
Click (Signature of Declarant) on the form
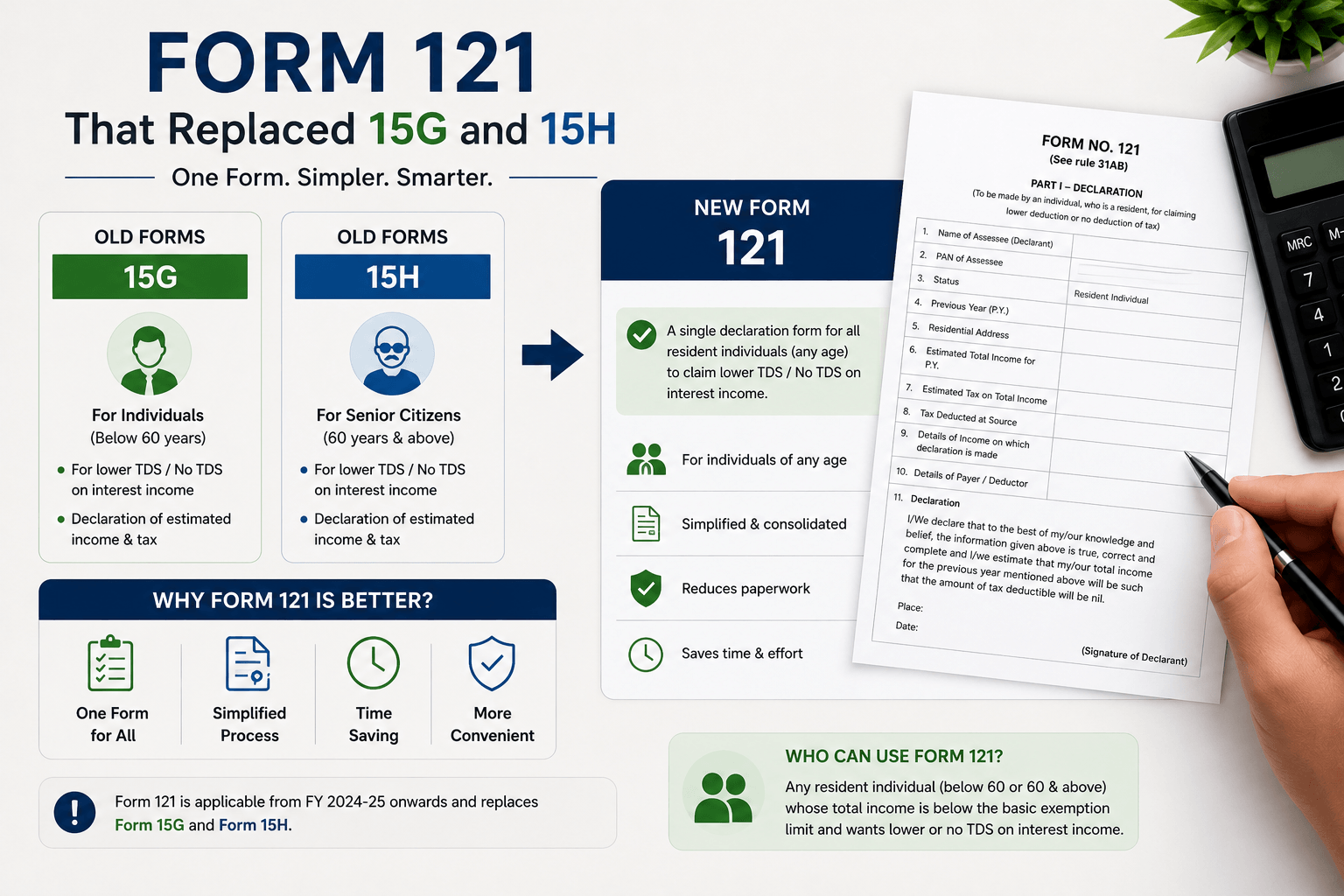(1134, 655)
